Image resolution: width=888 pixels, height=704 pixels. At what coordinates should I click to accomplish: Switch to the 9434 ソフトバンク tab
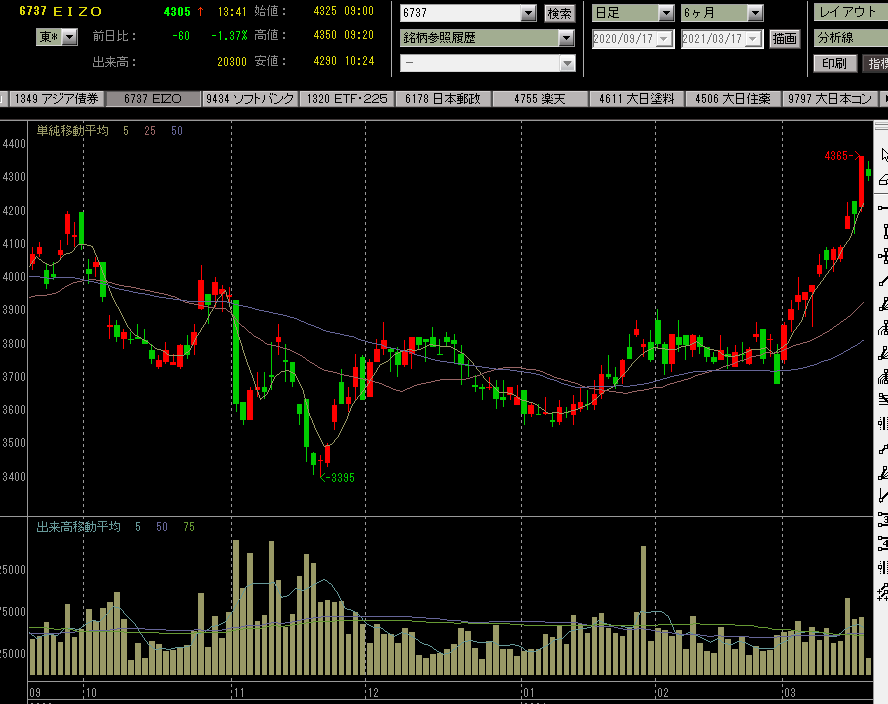(249, 100)
